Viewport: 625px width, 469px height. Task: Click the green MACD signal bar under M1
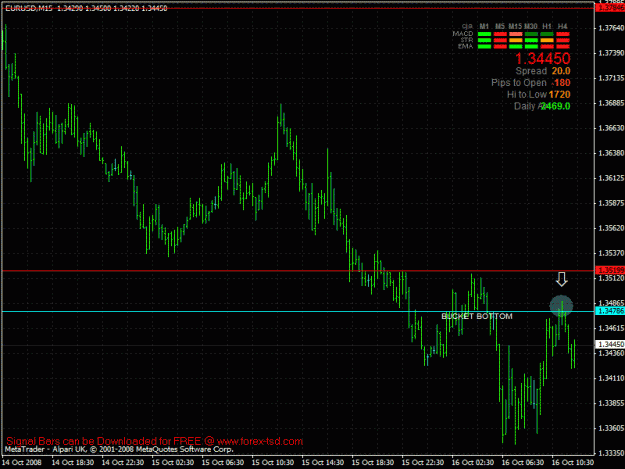(x=484, y=34)
